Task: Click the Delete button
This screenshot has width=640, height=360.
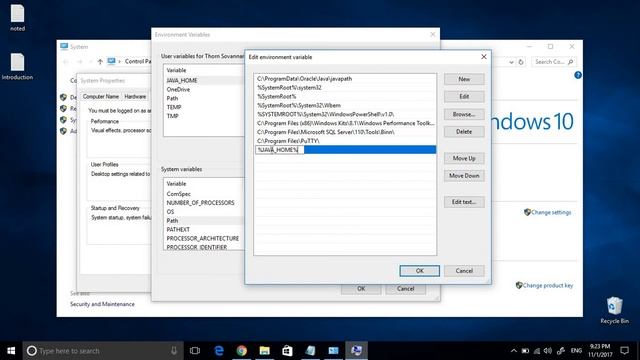Action: point(464,132)
